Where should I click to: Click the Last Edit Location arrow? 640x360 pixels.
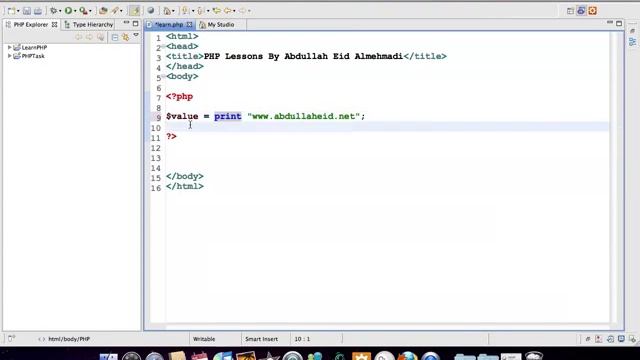pos(217,11)
